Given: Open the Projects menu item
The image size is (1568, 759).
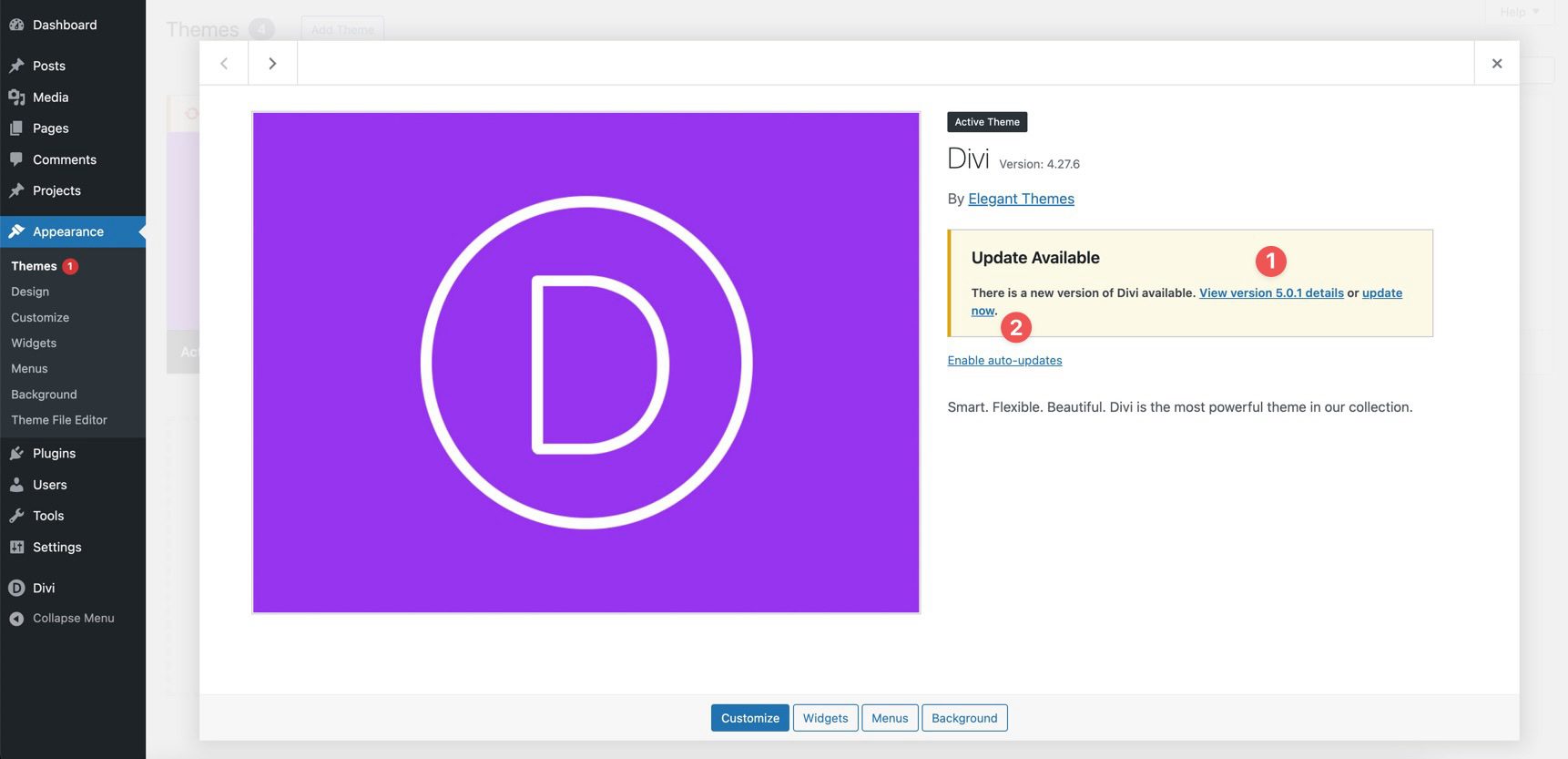Looking at the screenshot, I should pos(73,190).
